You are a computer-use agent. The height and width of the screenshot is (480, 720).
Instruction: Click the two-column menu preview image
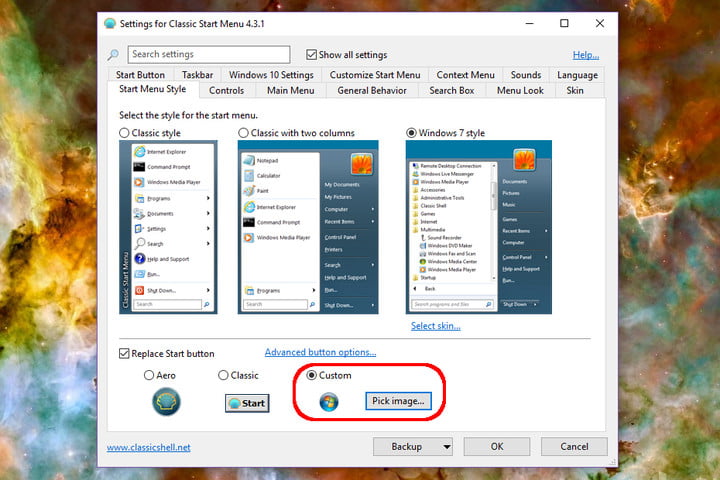coord(308,227)
